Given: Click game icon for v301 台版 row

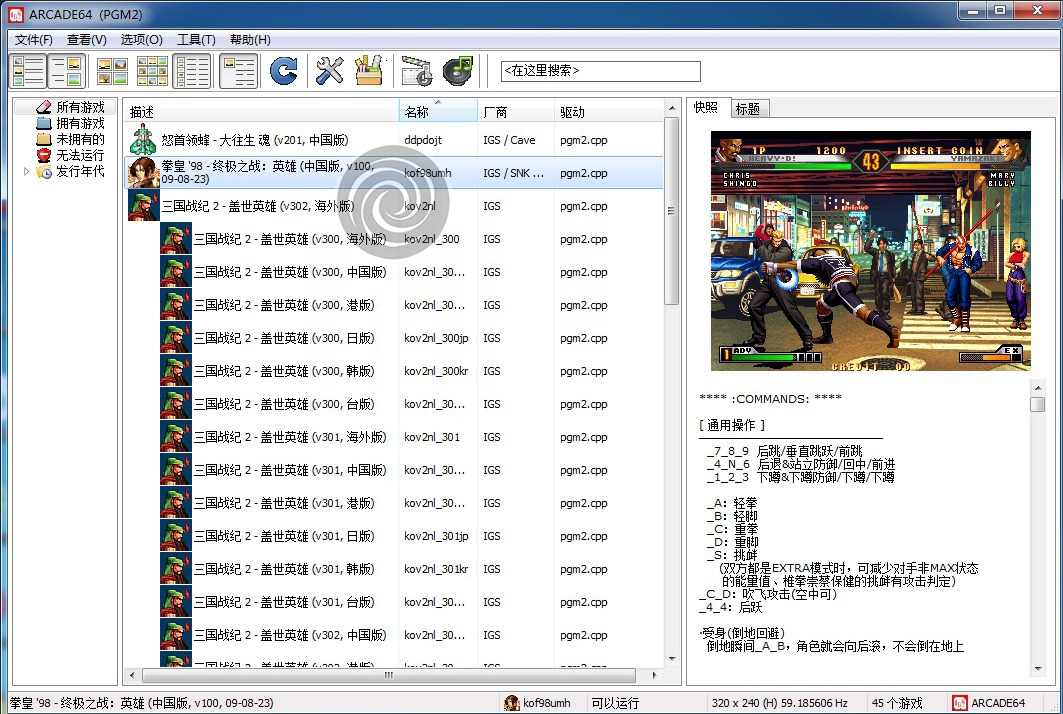Looking at the screenshot, I should point(176,602).
